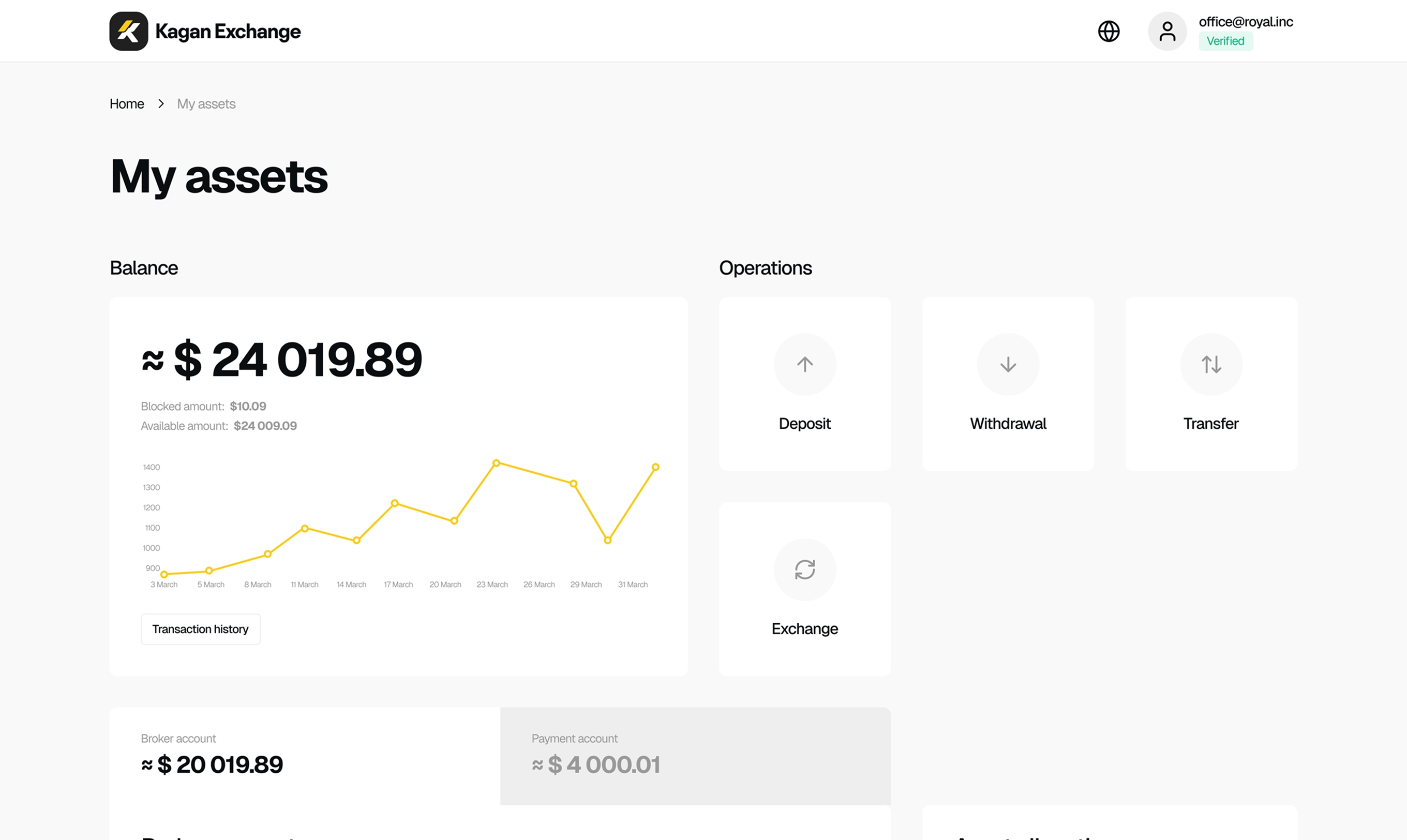Click the breadcrumb chevron separator

click(x=161, y=103)
